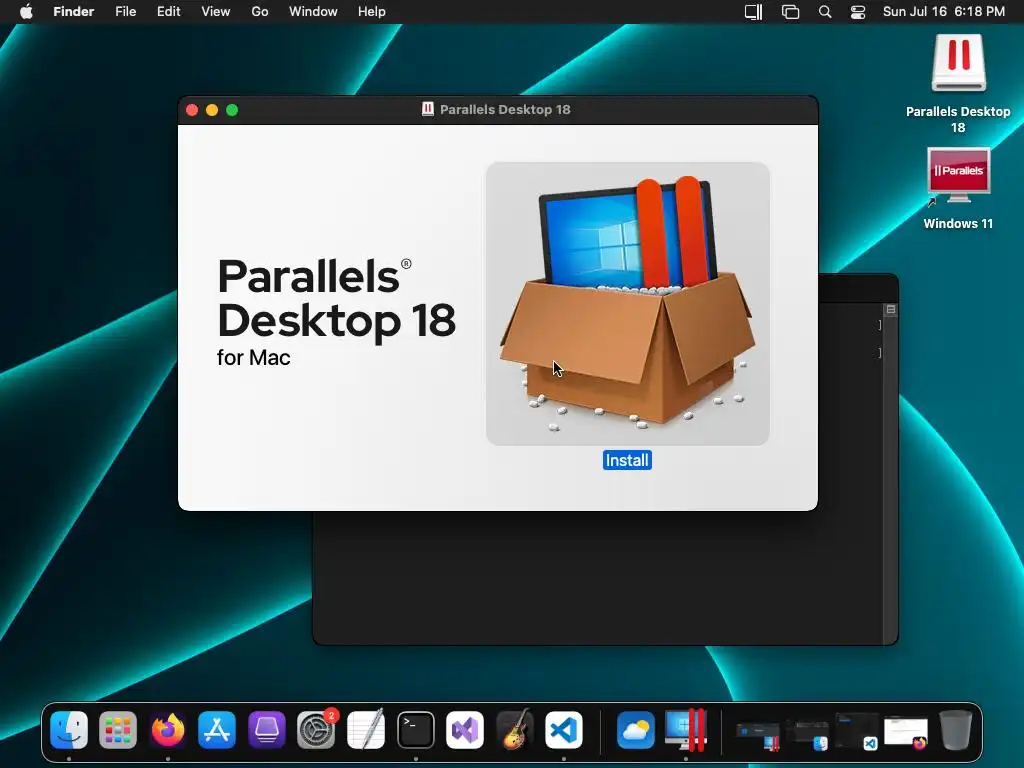Viewport: 1024px width, 768px height.
Task: Open the Parallels installer box icon
Action: tap(628, 304)
